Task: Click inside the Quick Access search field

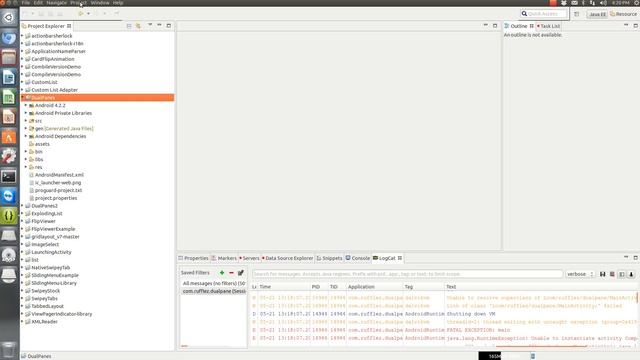Action: (544, 13)
